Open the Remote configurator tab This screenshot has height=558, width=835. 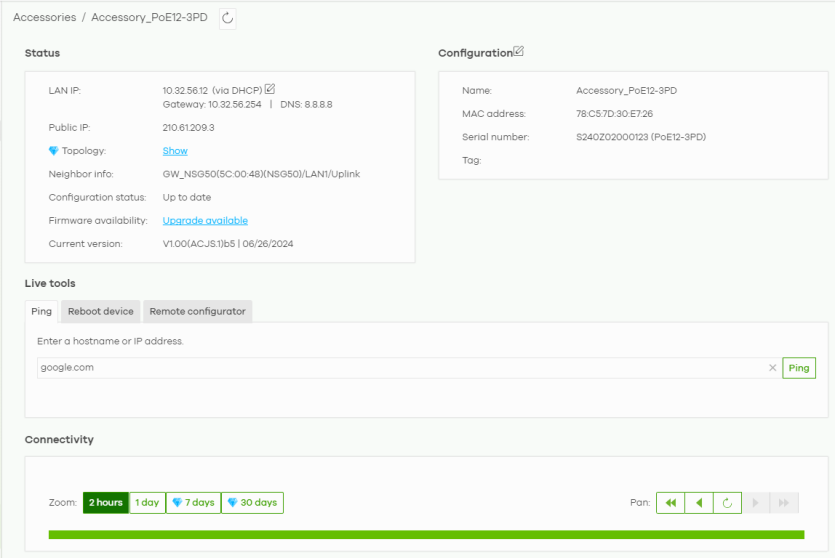197,311
